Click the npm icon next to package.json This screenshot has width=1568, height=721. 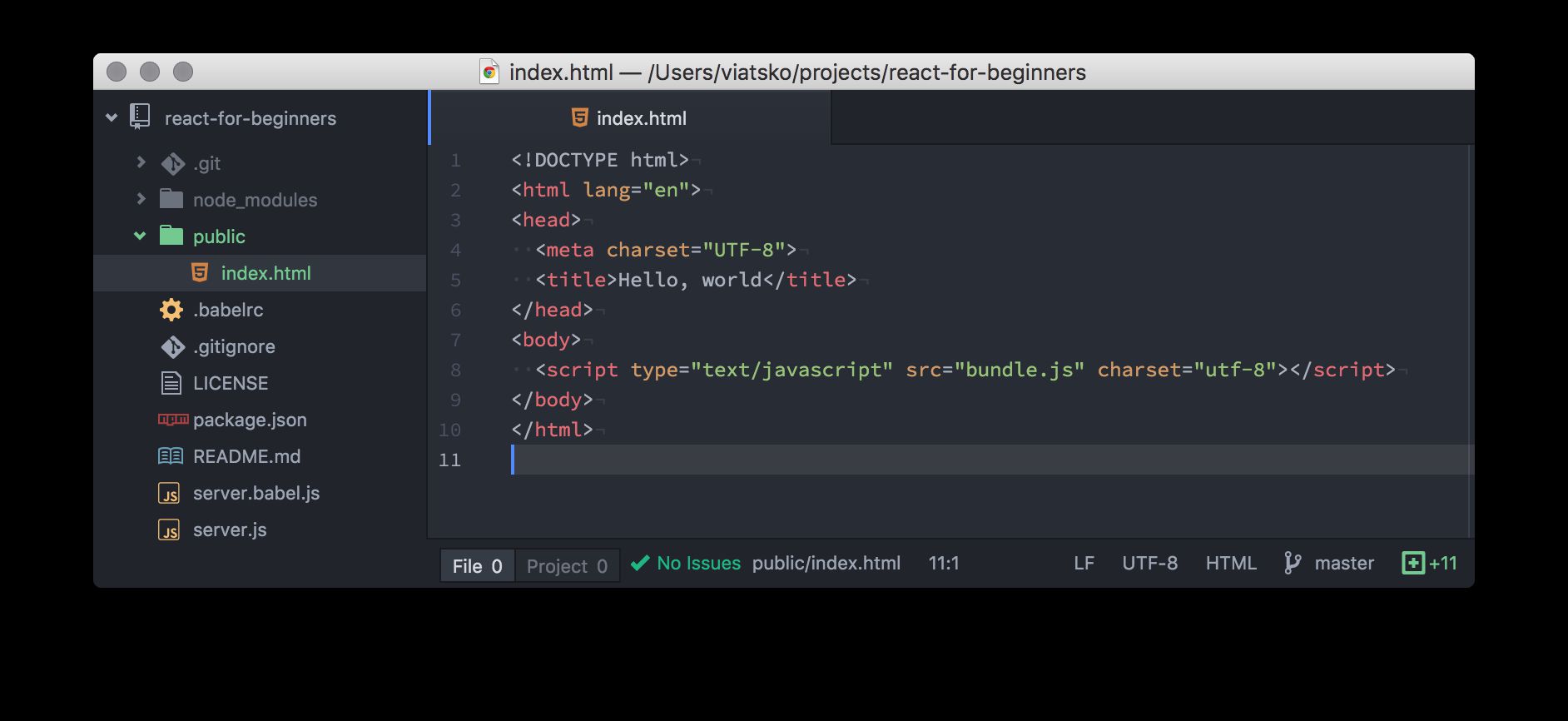coord(173,420)
